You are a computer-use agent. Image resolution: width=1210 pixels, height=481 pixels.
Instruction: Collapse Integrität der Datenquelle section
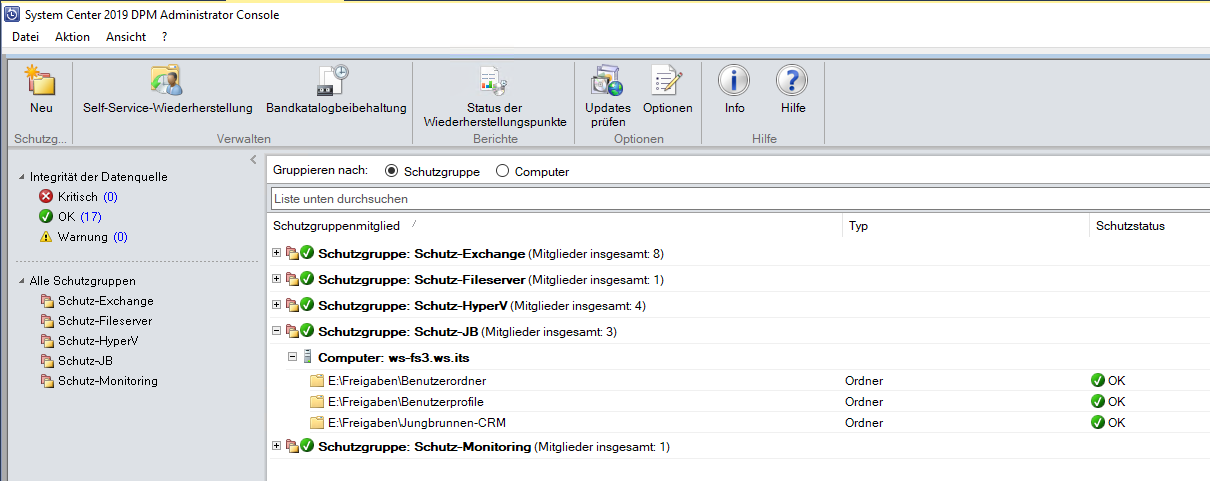tap(22, 177)
